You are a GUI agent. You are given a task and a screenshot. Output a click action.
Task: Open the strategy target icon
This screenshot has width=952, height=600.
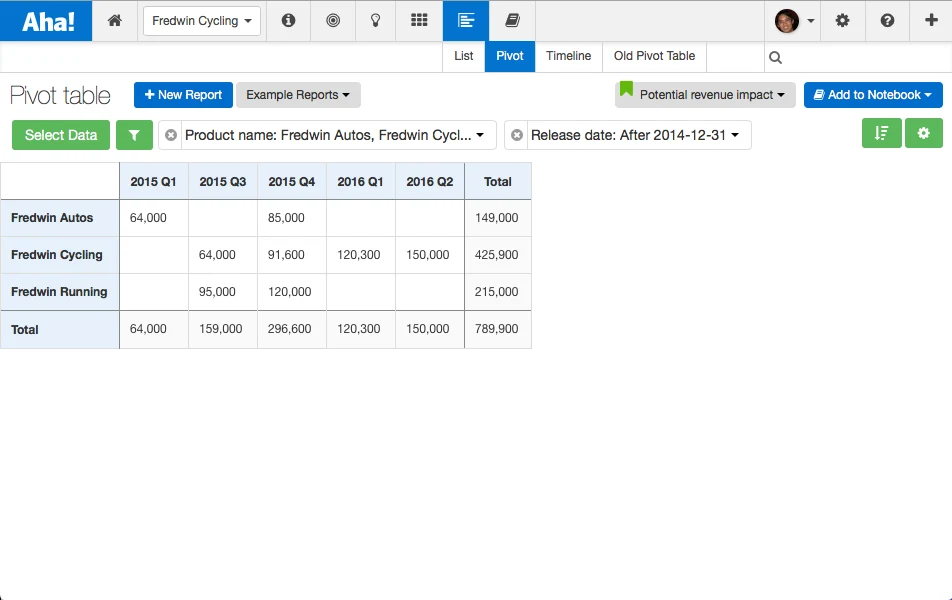[333, 21]
